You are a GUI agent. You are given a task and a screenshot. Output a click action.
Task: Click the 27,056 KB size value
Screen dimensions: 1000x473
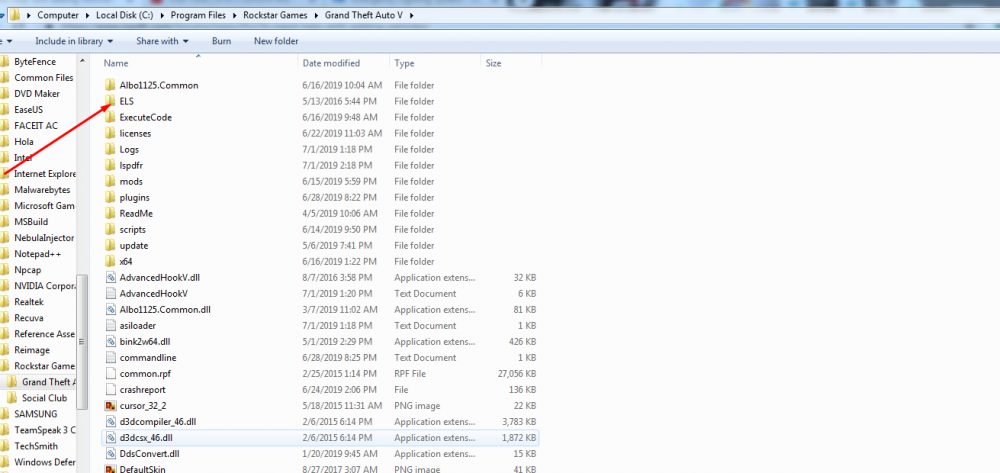[517, 374]
